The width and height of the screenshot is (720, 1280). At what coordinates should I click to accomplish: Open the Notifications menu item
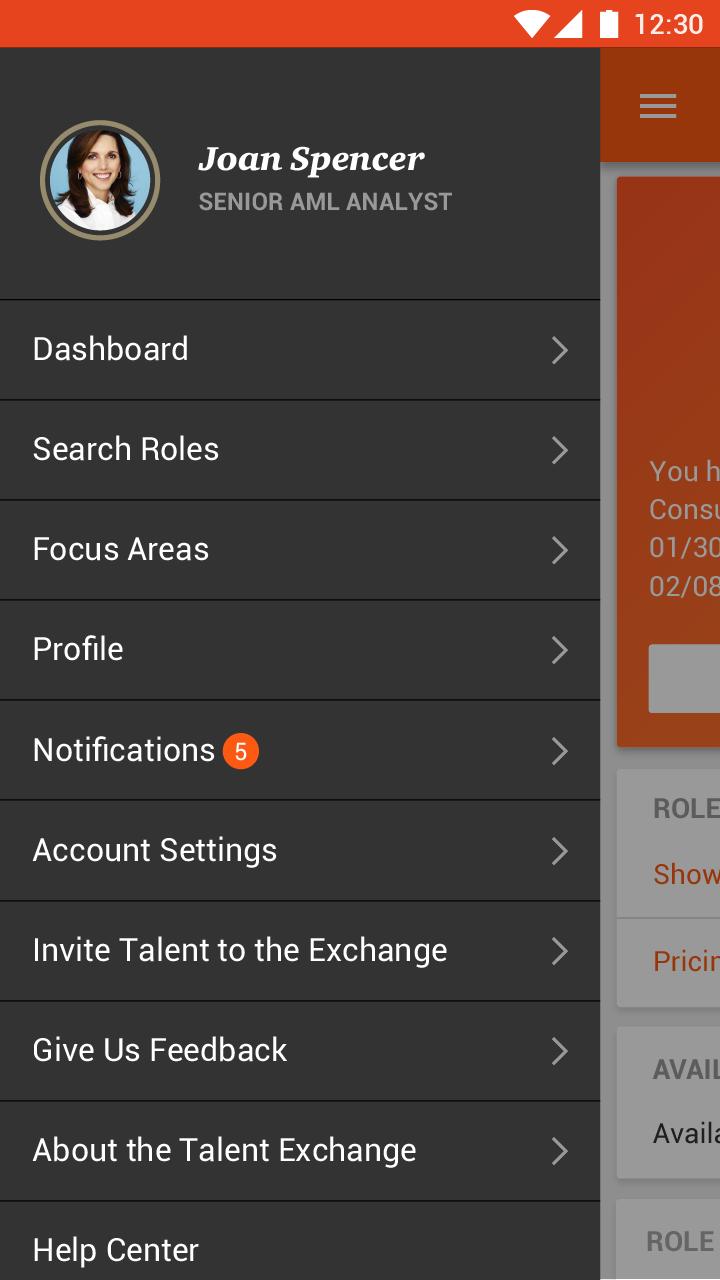coord(300,750)
